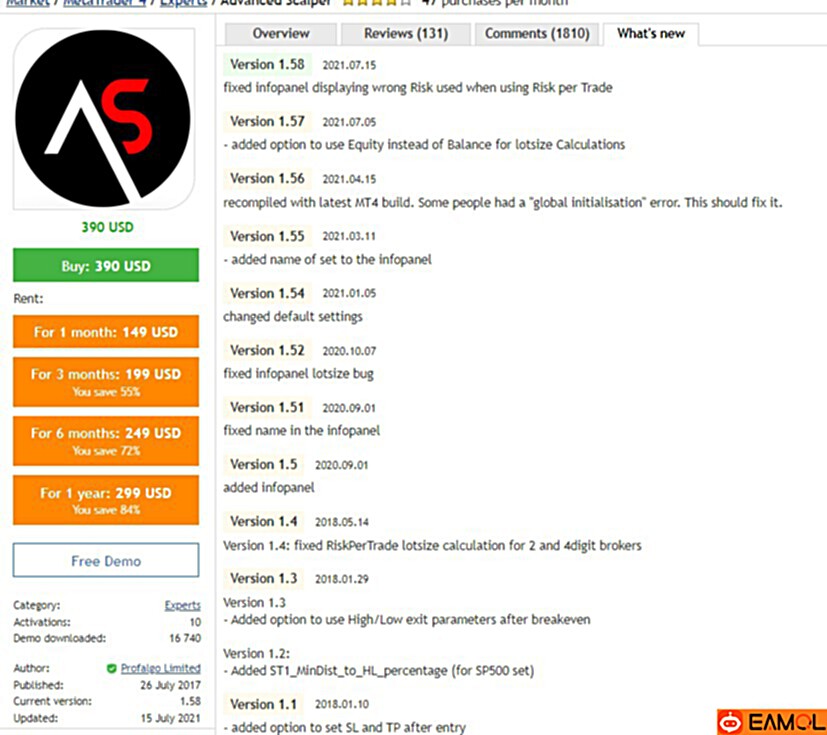
Task: Click the Version 1.2 ST1_MinDist_to_HL_percentage note
Action: [379, 671]
